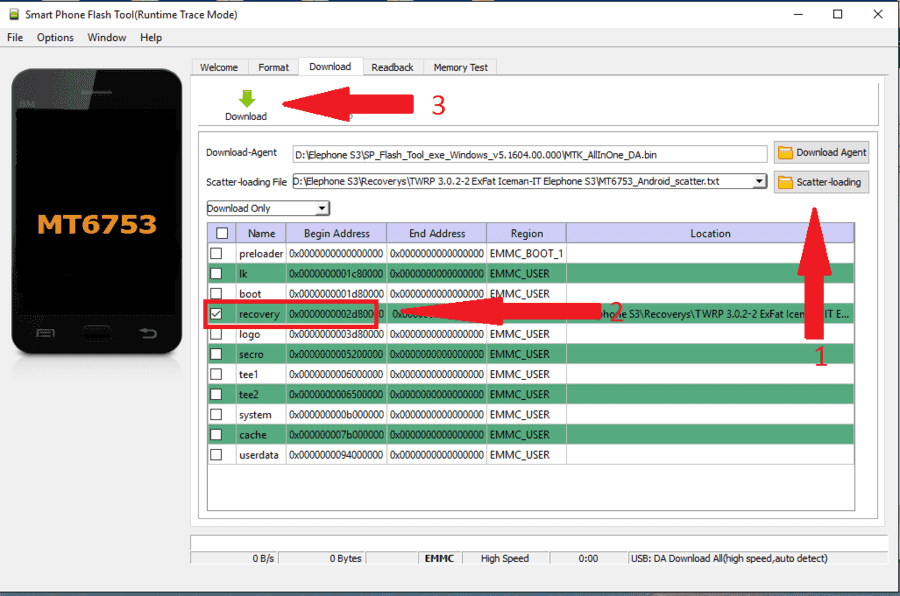Screen dimensions: 900x596
Task: Enable the preloader partition checkbox
Action: pyautogui.click(x=216, y=253)
